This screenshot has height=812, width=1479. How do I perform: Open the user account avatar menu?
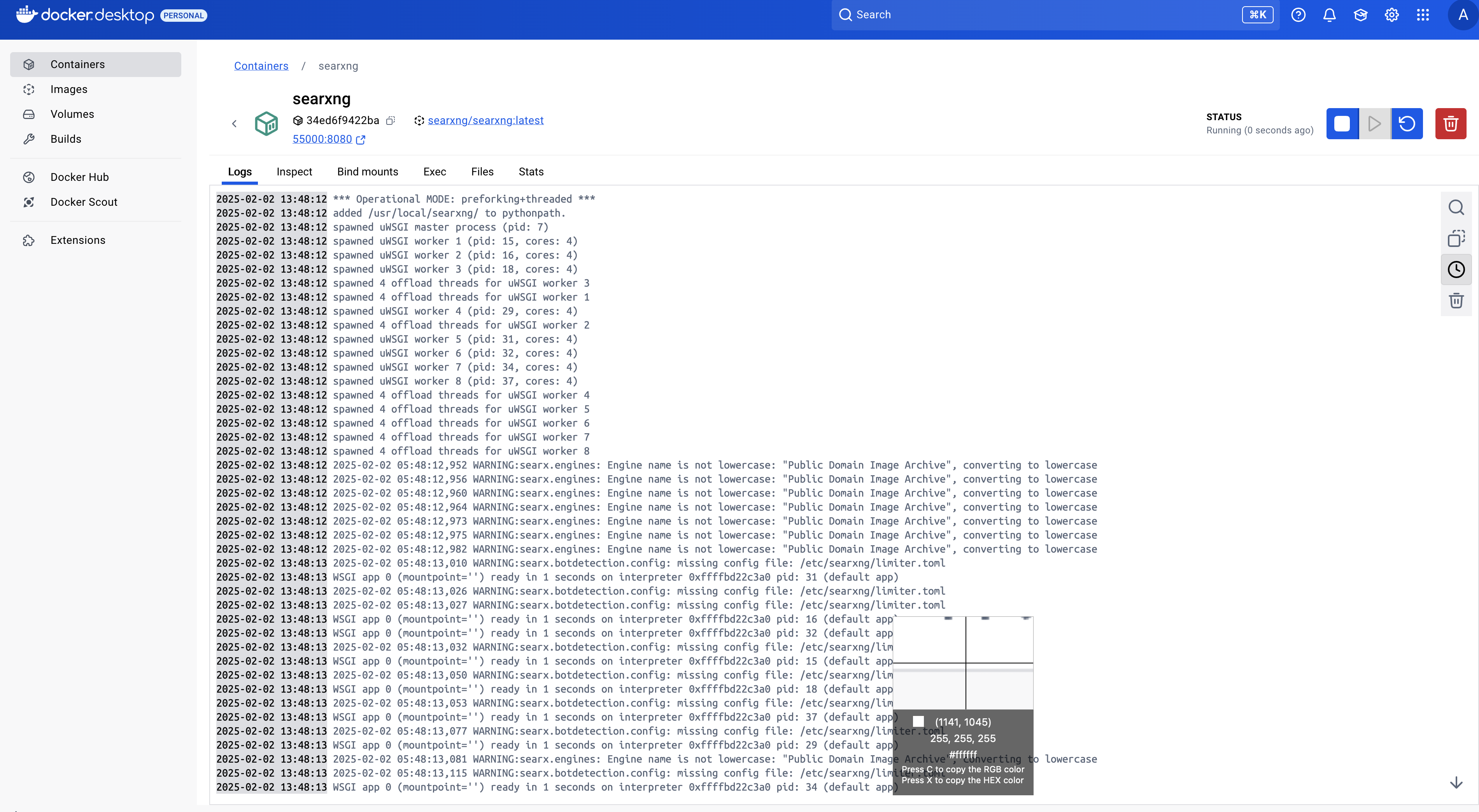coord(1462,15)
